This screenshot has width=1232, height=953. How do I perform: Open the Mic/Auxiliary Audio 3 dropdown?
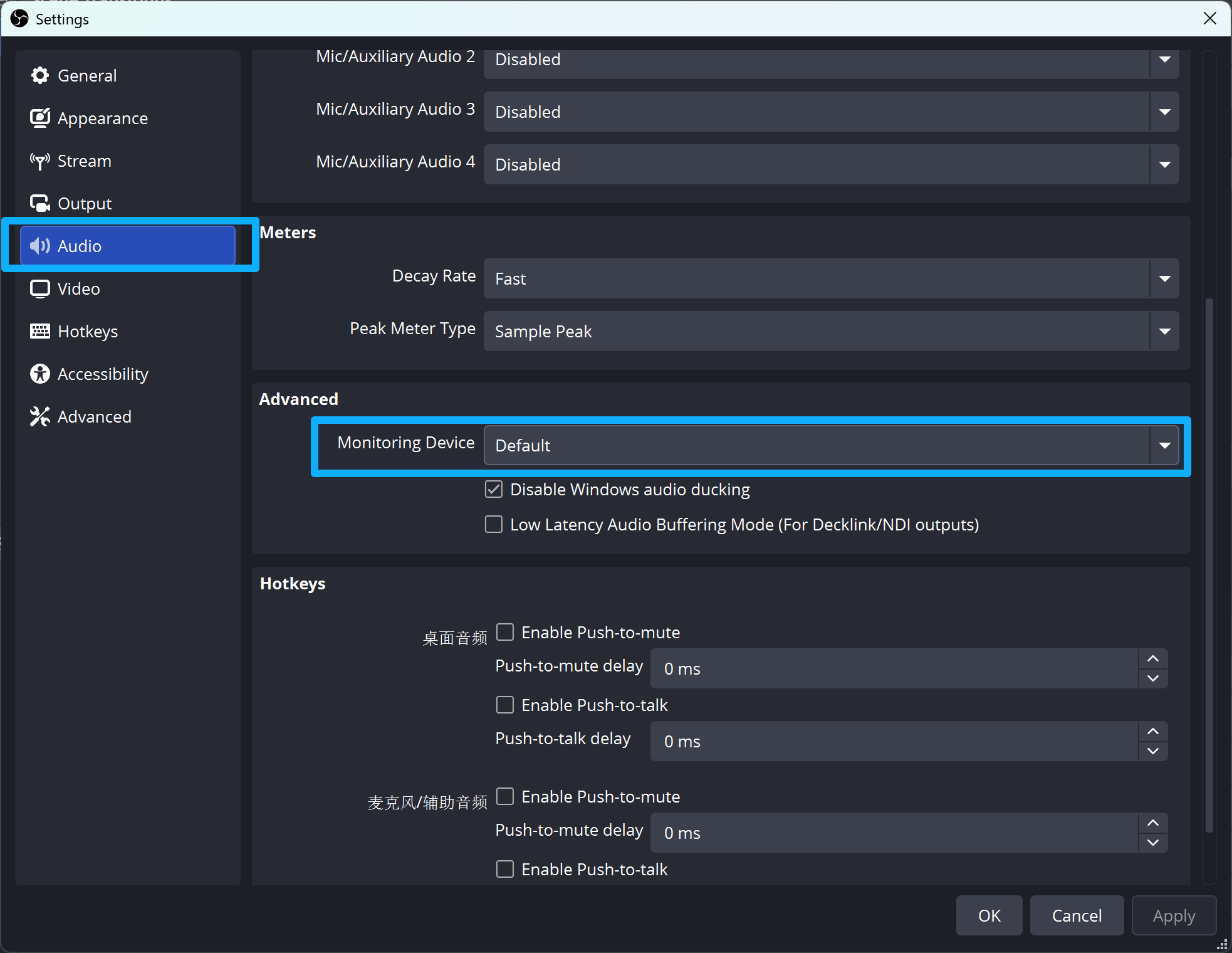tap(831, 112)
